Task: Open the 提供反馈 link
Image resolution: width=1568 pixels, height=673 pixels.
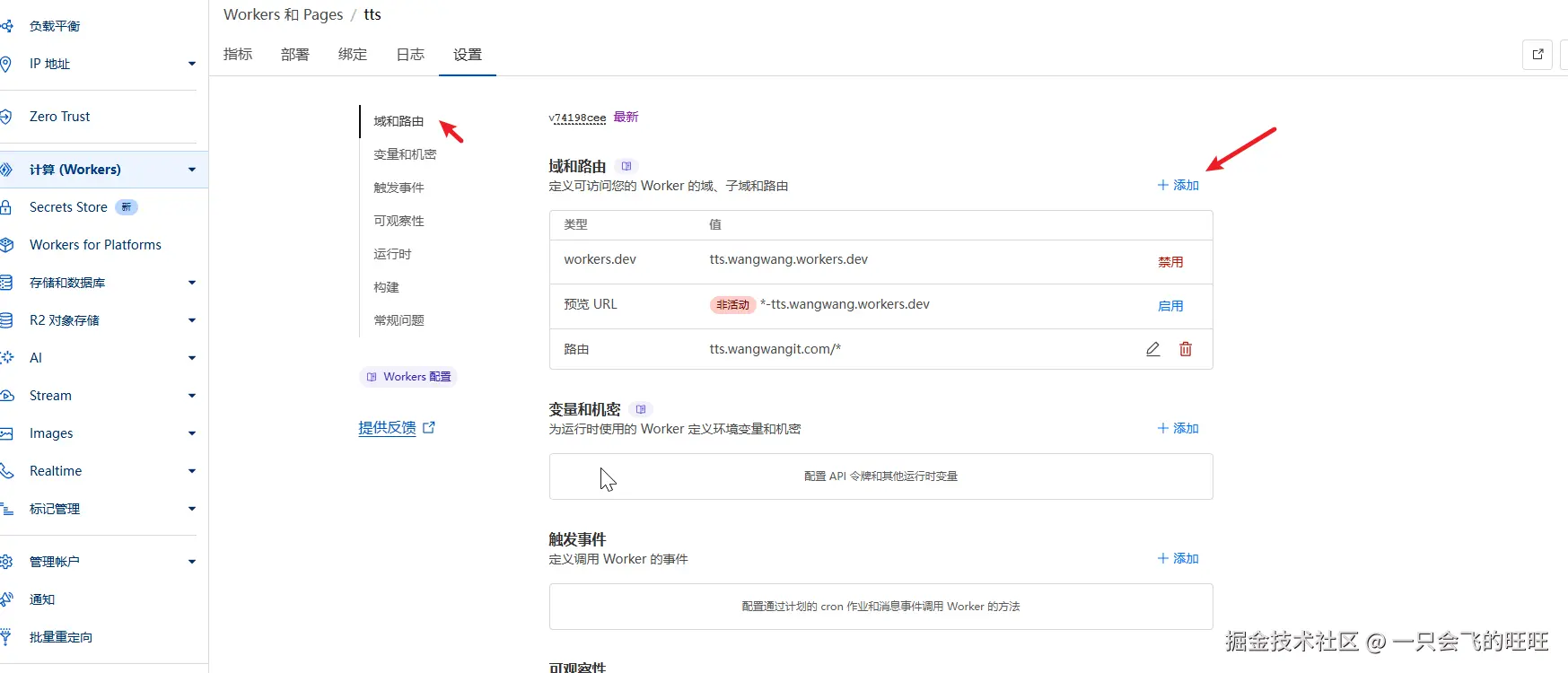Action: [x=396, y=428]
